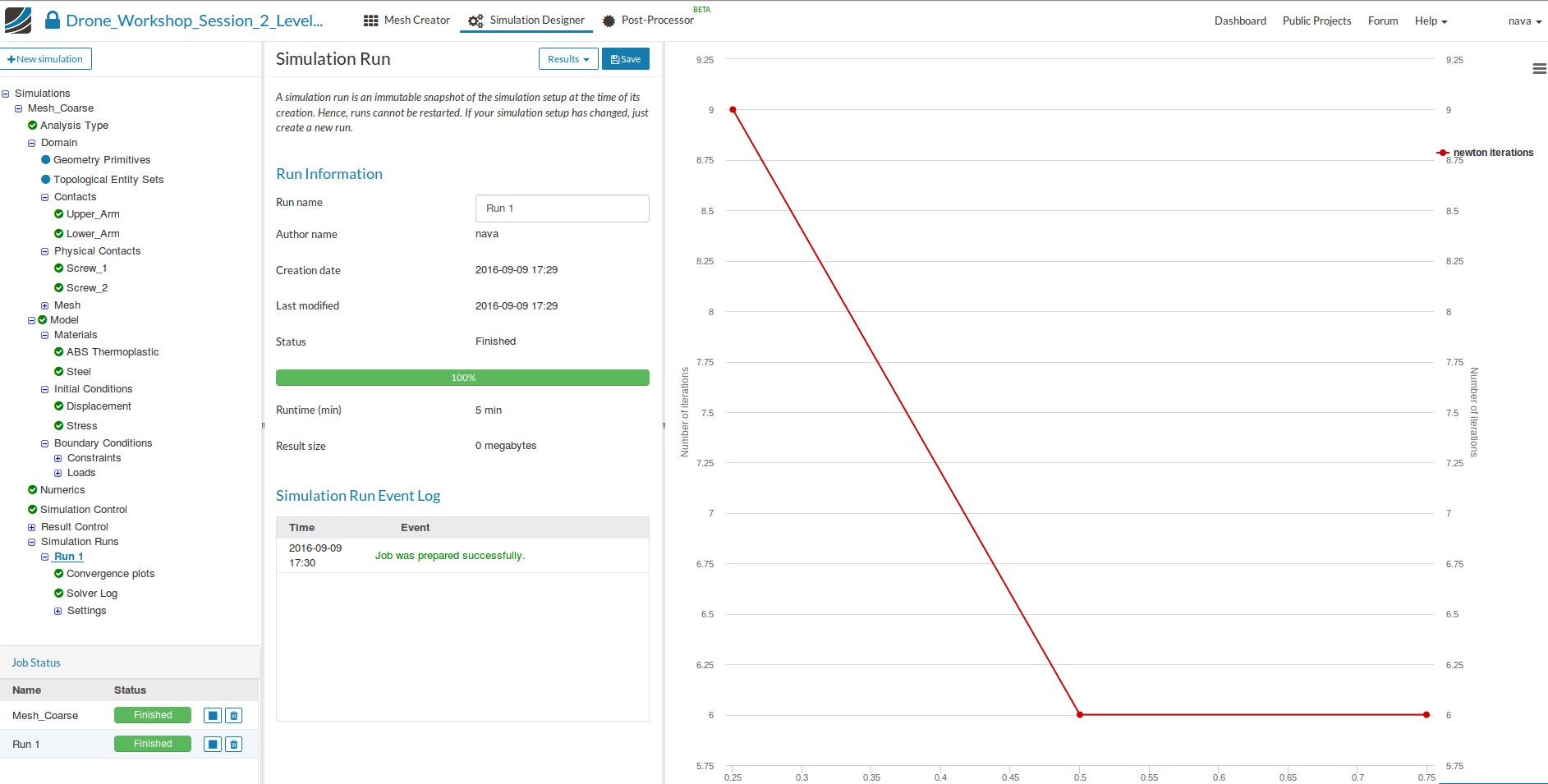Collapse the Contacts node
The height and width of the screenshot is (784, 1548).
point(45,198)
